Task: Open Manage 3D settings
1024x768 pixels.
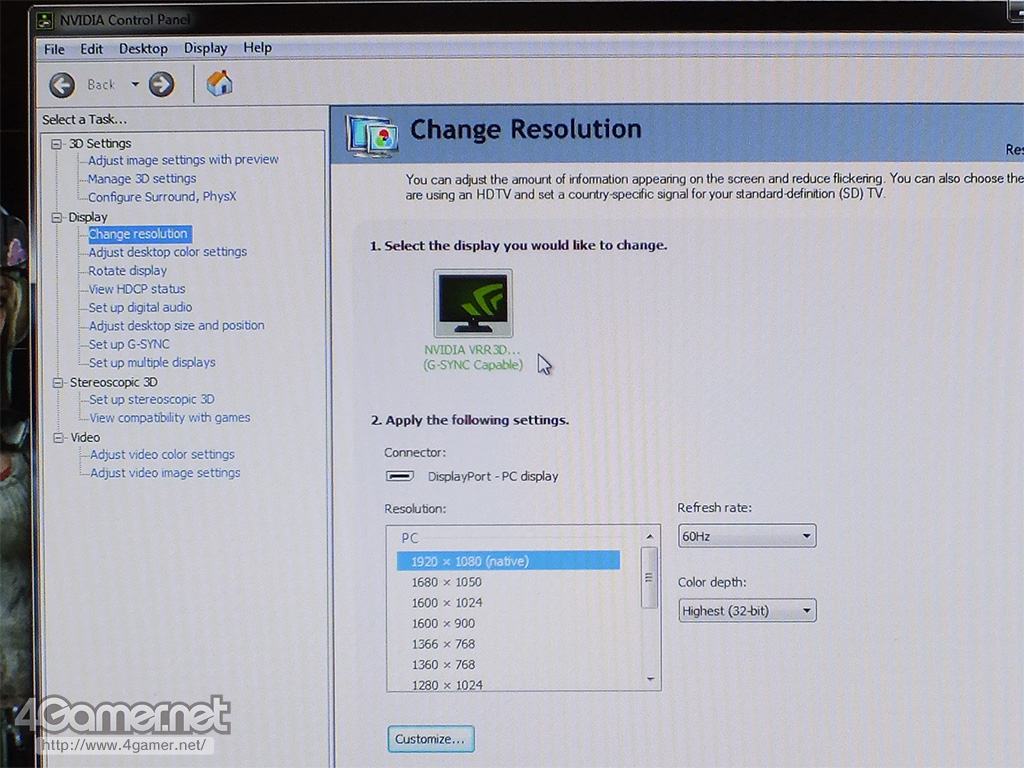Action: point(142,178)
